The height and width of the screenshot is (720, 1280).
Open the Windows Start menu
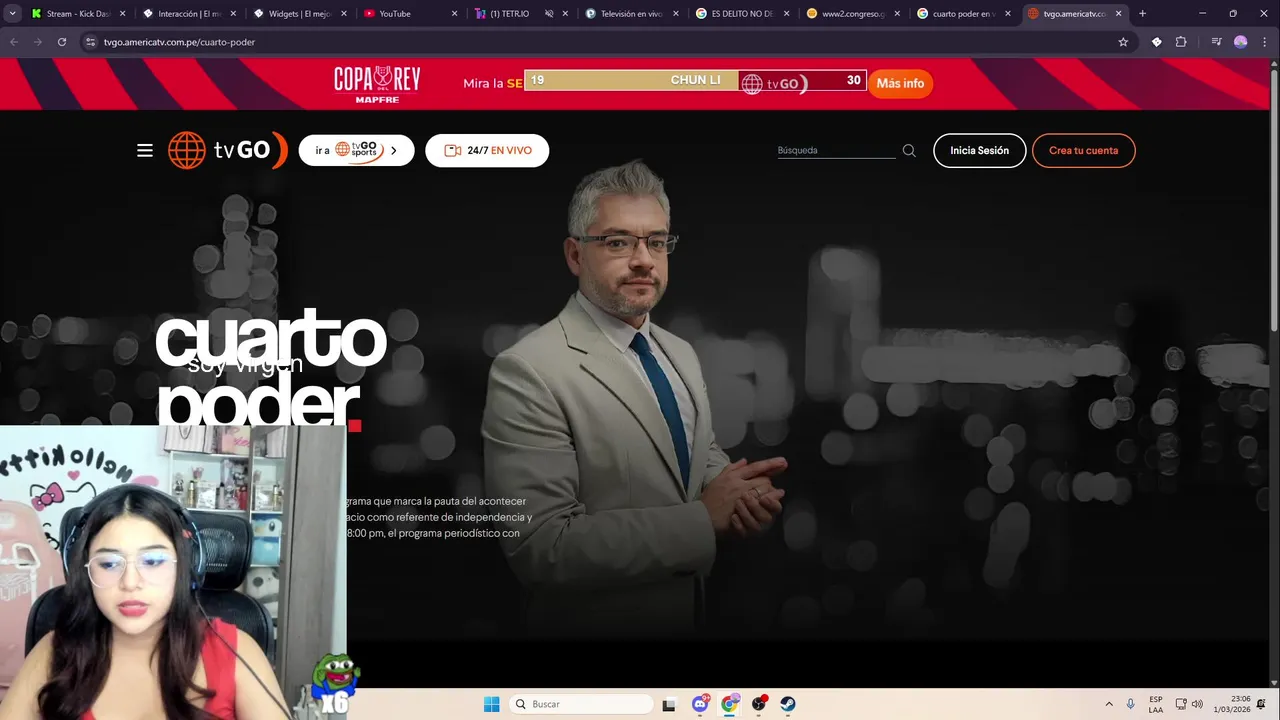pos(491,704)
